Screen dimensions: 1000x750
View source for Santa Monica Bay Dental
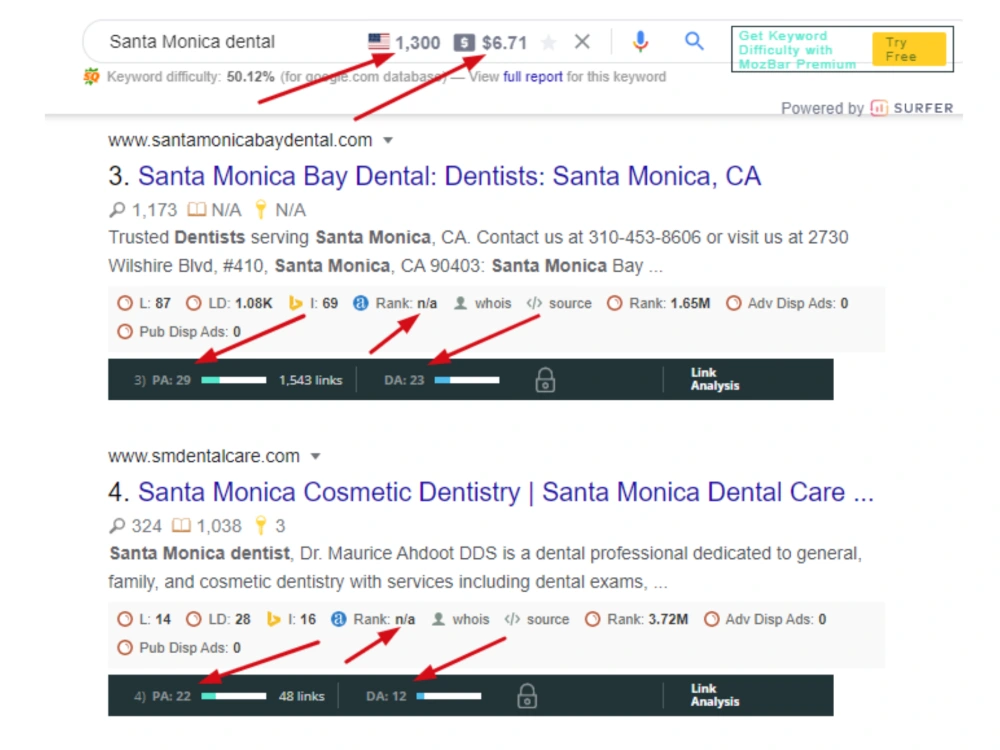click(x=559, y=304)
